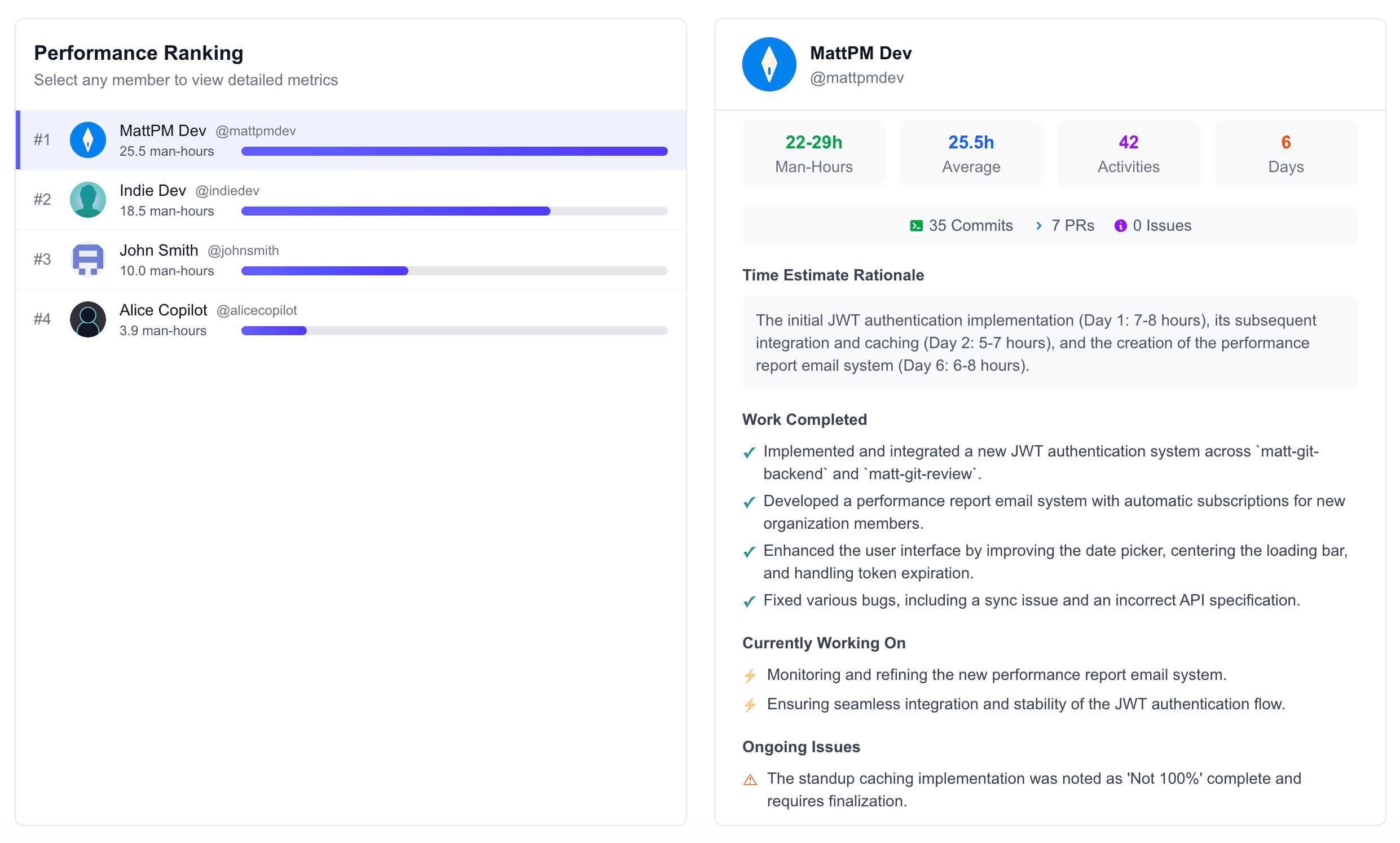Click the @mattpmdev username in profile header
This screenshot has height=843, width=1400.
[x=857, y=78]
